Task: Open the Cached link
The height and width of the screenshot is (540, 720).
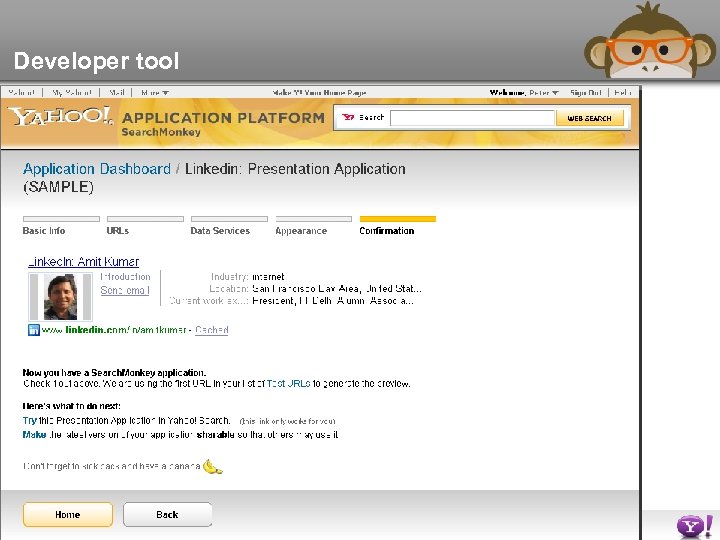Action: [212, 330]
